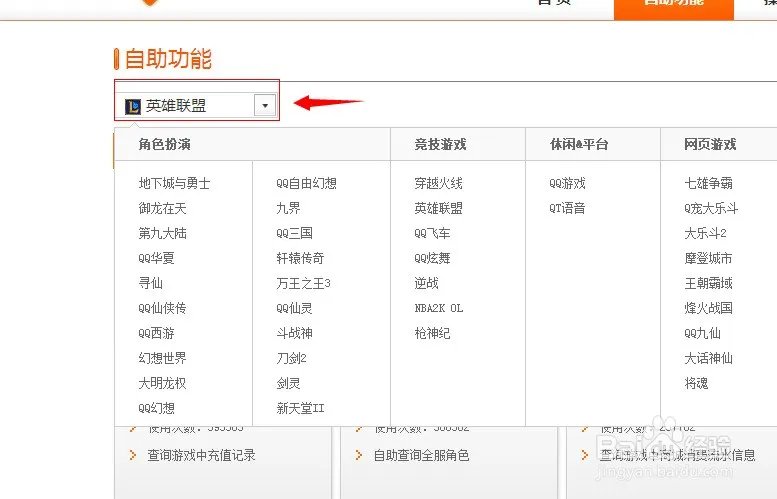The height and width of the screenshot is (499, 777).
Task: Select QT语音 platform entry
Action: coord(567,208)
